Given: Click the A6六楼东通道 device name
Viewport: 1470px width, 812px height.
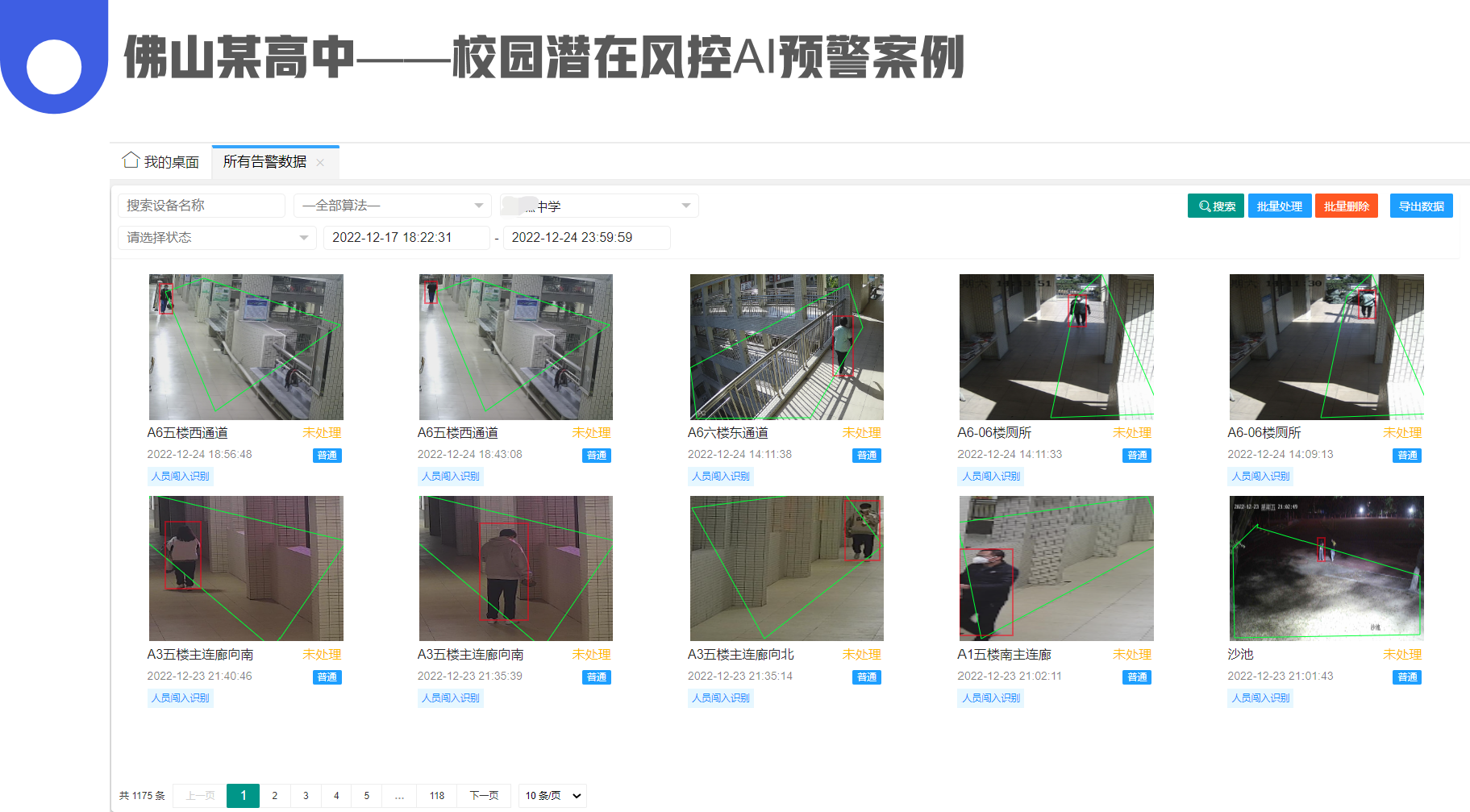Looking at the screenshot, I should coord(727,433).
